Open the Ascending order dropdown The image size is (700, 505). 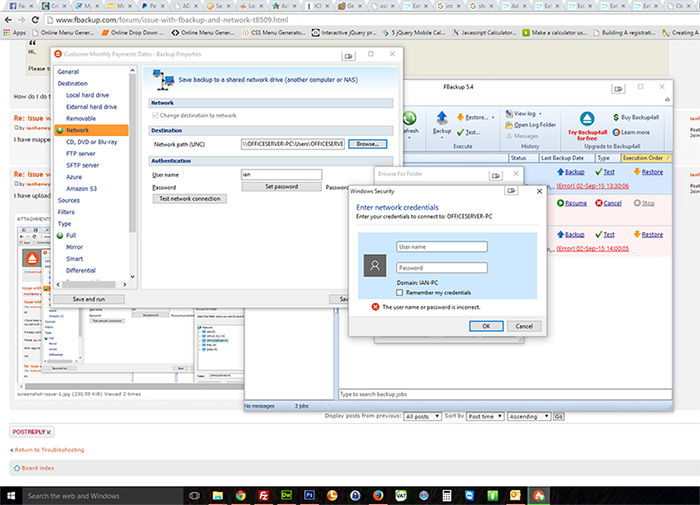pos(529,416)
